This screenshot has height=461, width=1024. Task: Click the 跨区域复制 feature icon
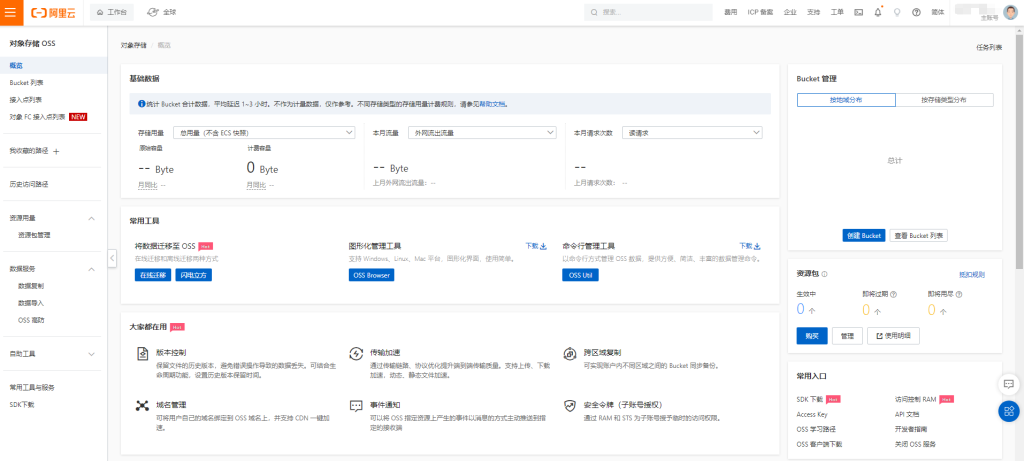click(569, 355)
